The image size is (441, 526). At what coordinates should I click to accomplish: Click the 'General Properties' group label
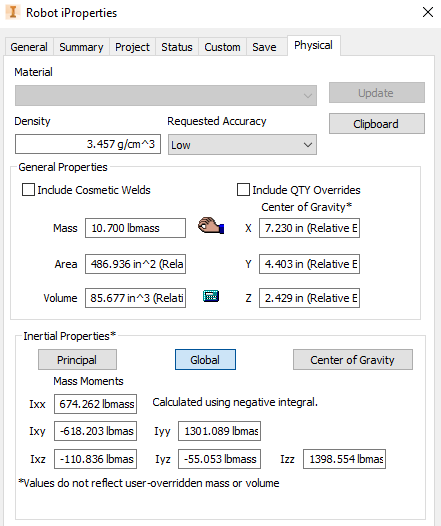click(63, 167)
